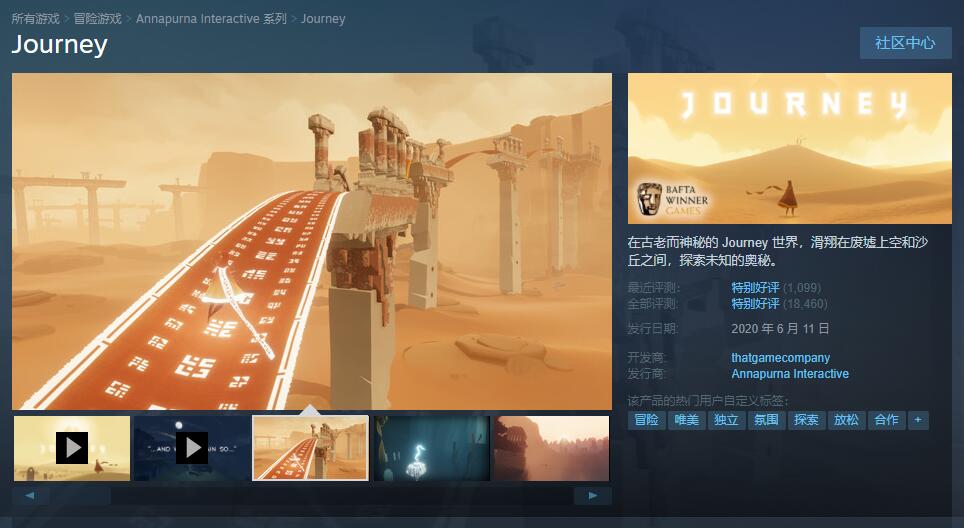Select the 探索 tag
This screenshot has height=528, width=964.
tap(806, 420)
